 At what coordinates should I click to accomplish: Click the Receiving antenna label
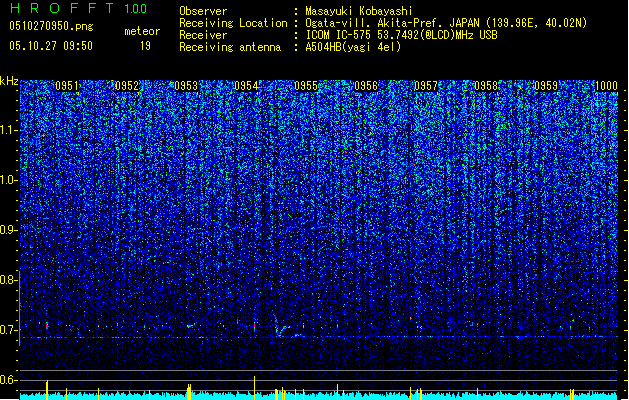(230, 47)
